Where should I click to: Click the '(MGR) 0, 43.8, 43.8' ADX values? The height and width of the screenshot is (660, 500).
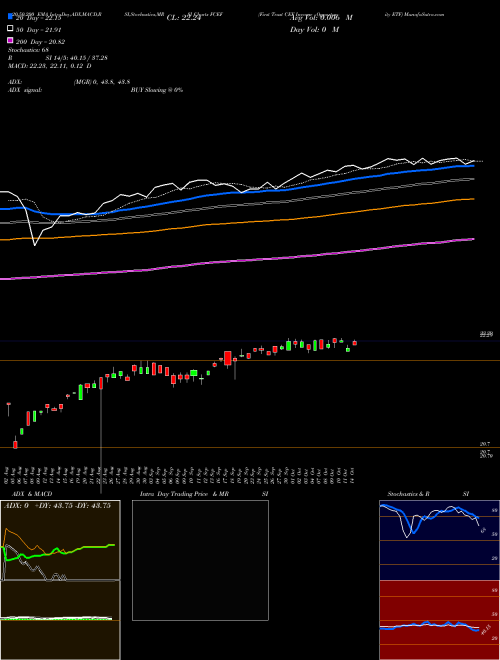coord(101,83)
